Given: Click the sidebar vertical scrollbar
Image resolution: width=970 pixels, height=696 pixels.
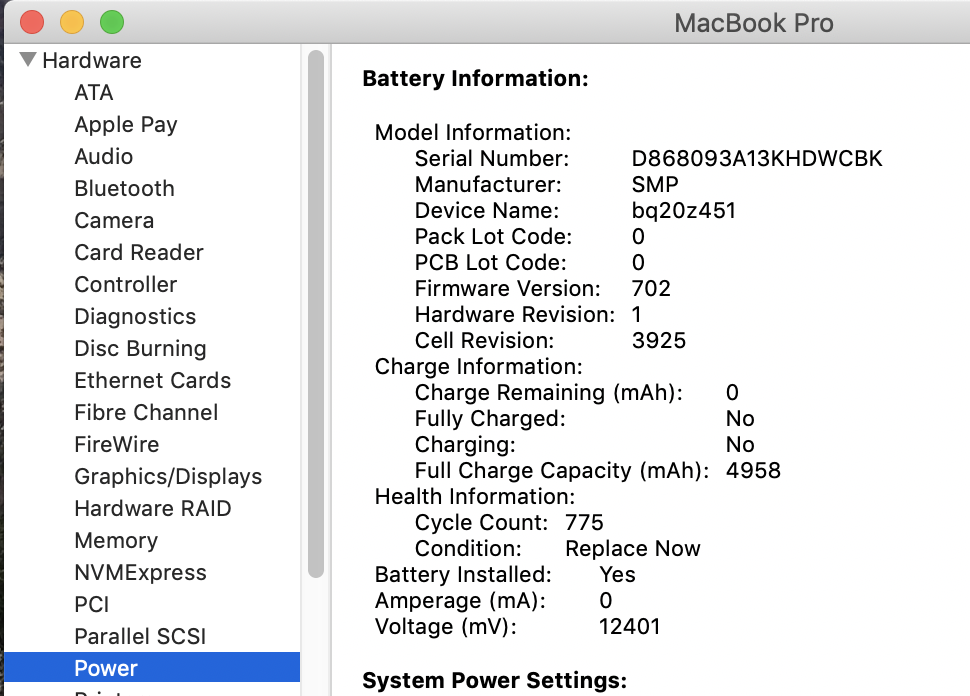Looking at the screenshot, I should pos(315,314).
